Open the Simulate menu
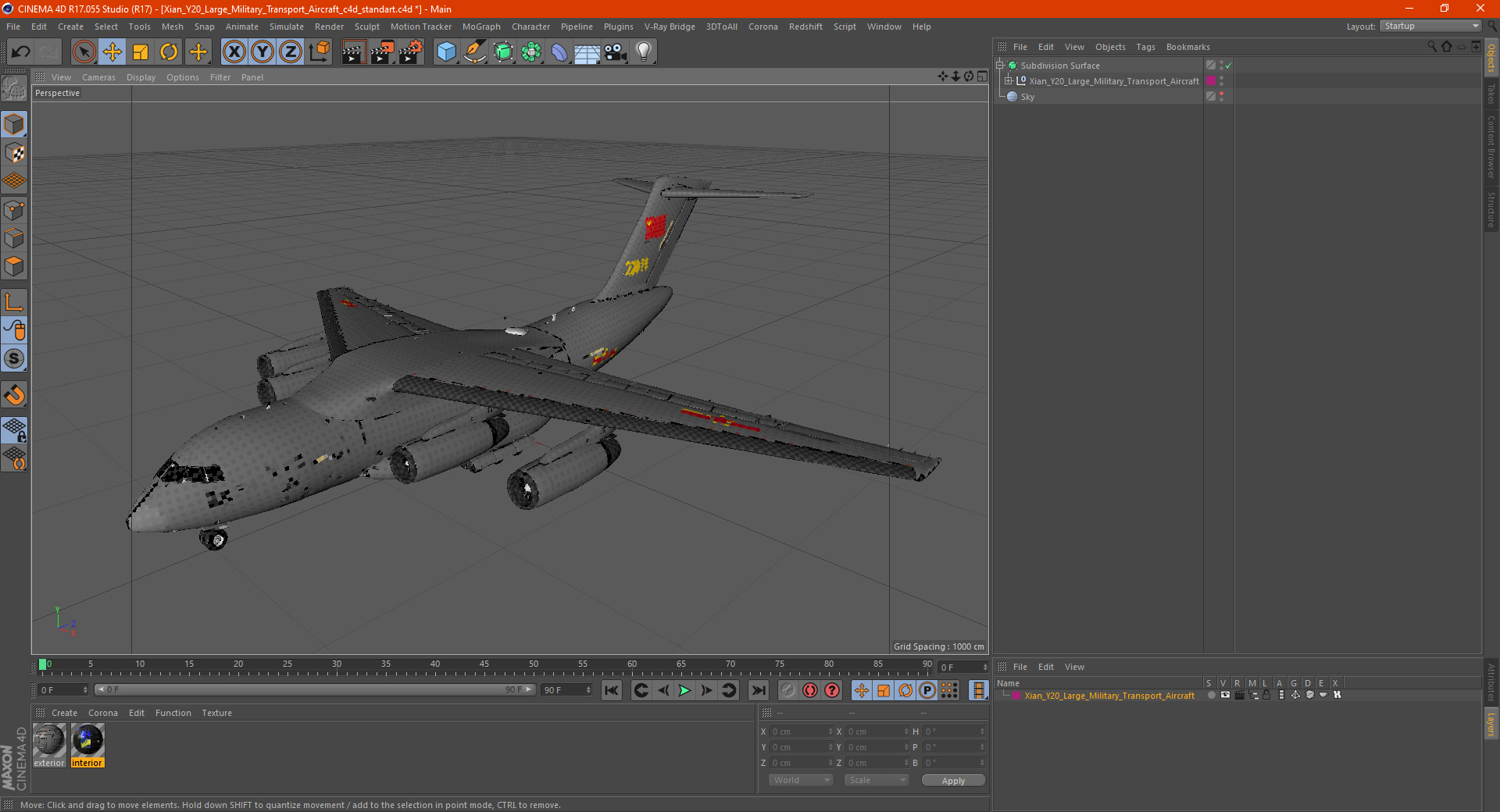Viewport: 1500px width, 812px height. (287, 27)
